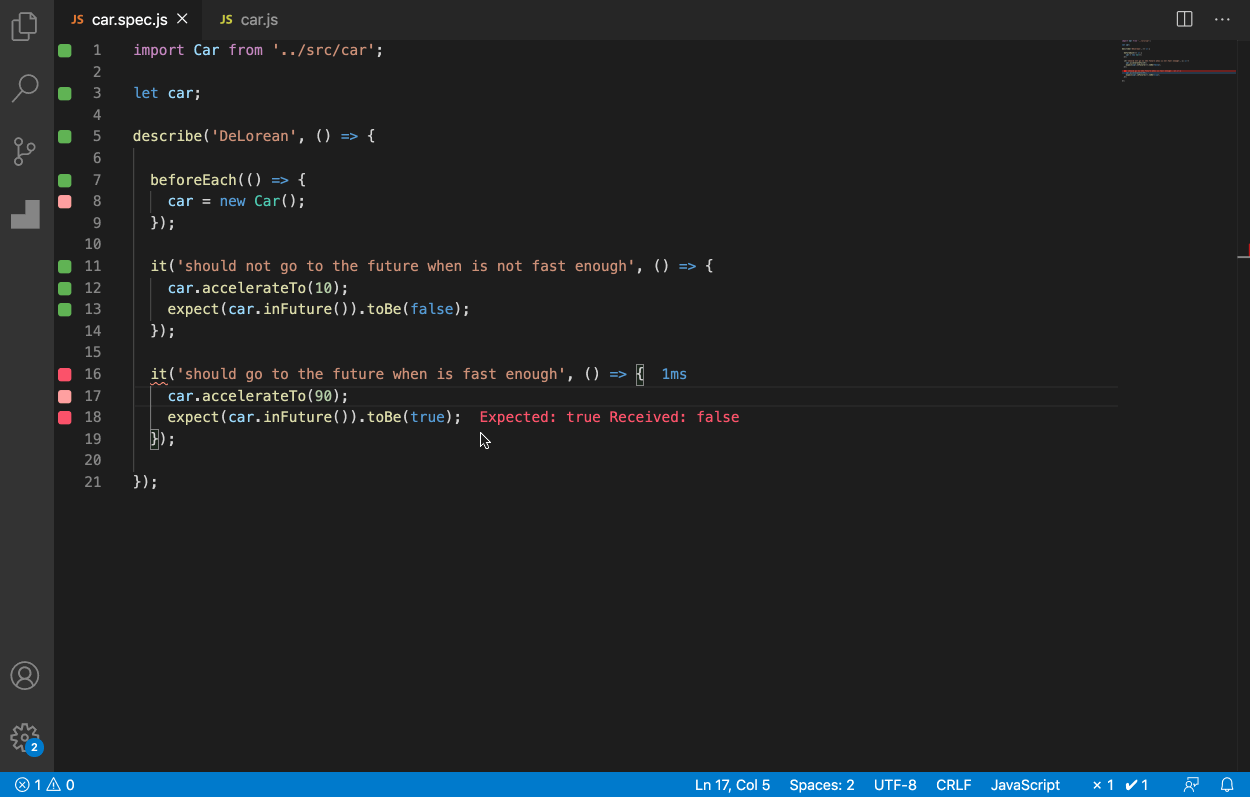The width and height of the screenshot is (1250, 797).
Task: Click 'import Car from' text on line 1
Action: tap(198, 50)
